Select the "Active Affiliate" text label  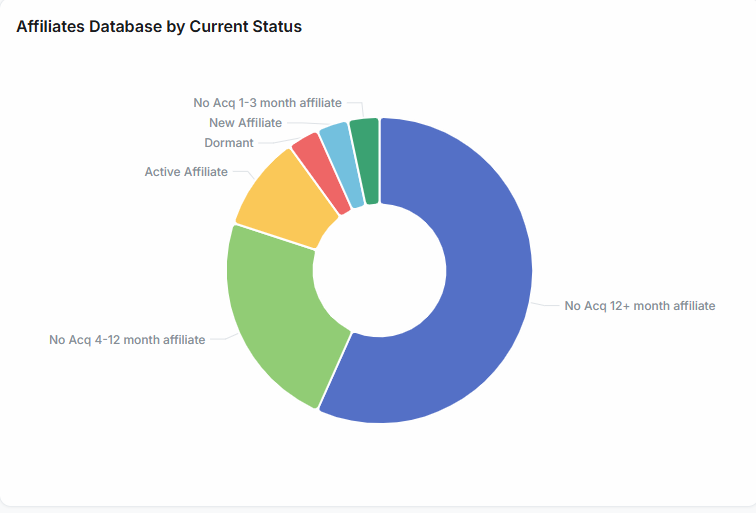click(x=186, y=172)
